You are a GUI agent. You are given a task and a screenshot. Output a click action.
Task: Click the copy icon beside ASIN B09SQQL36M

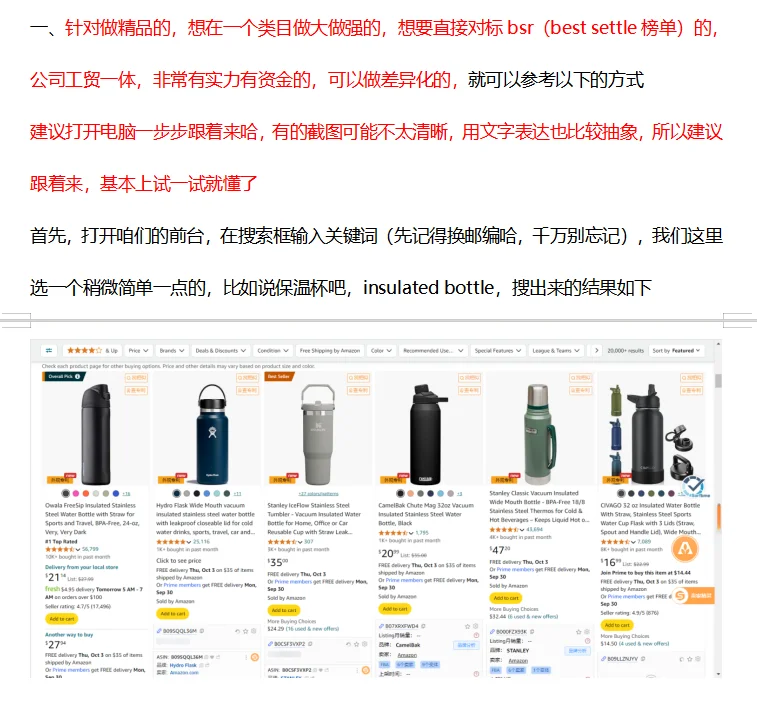202,631
